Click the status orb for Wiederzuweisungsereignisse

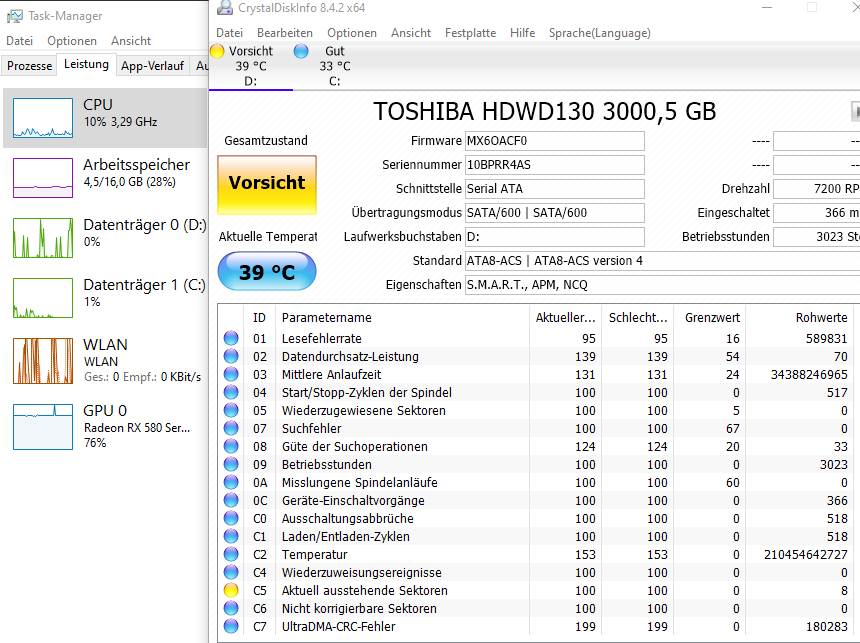[231, 573]
